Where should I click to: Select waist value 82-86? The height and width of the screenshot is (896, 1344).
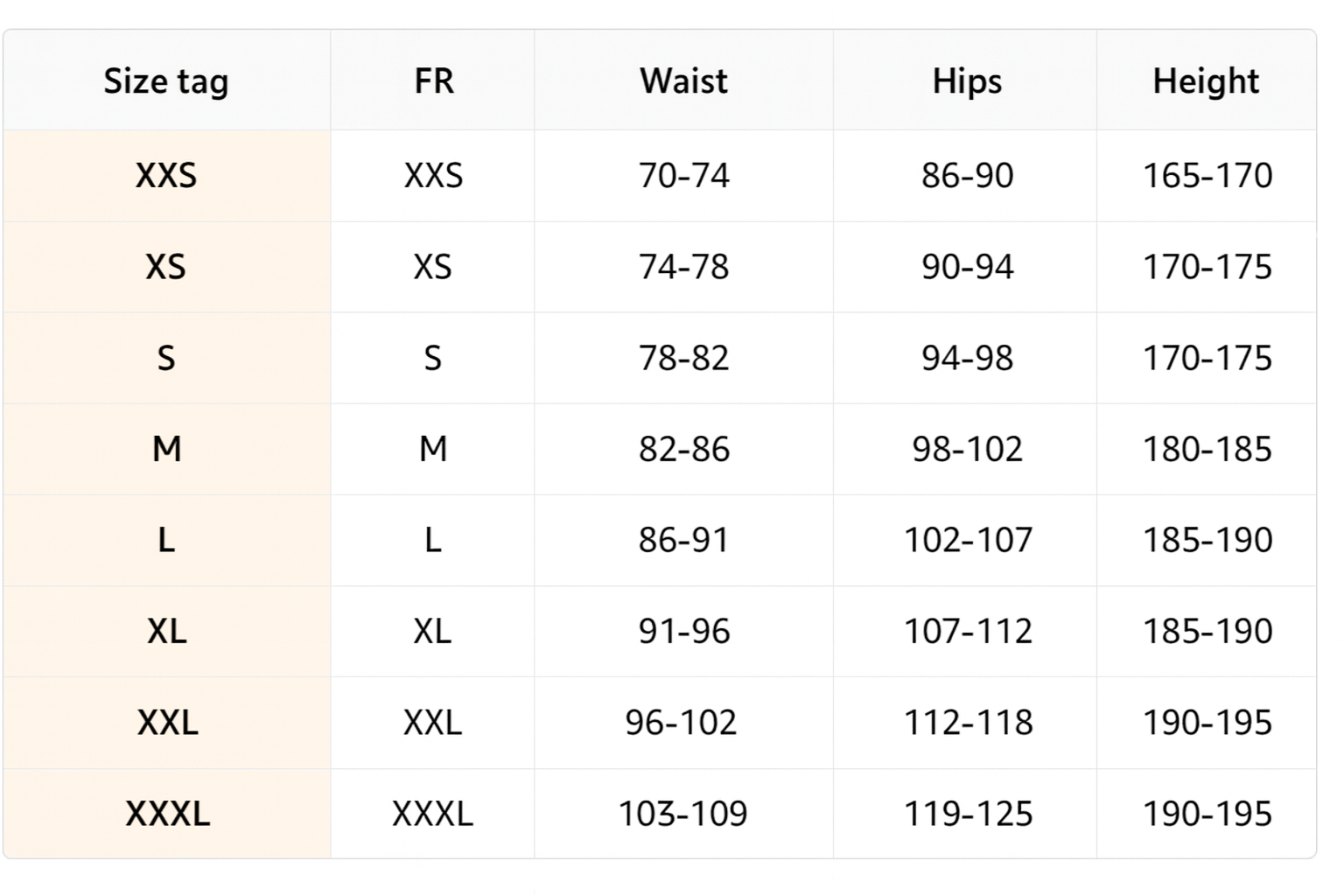coord(683,449)
